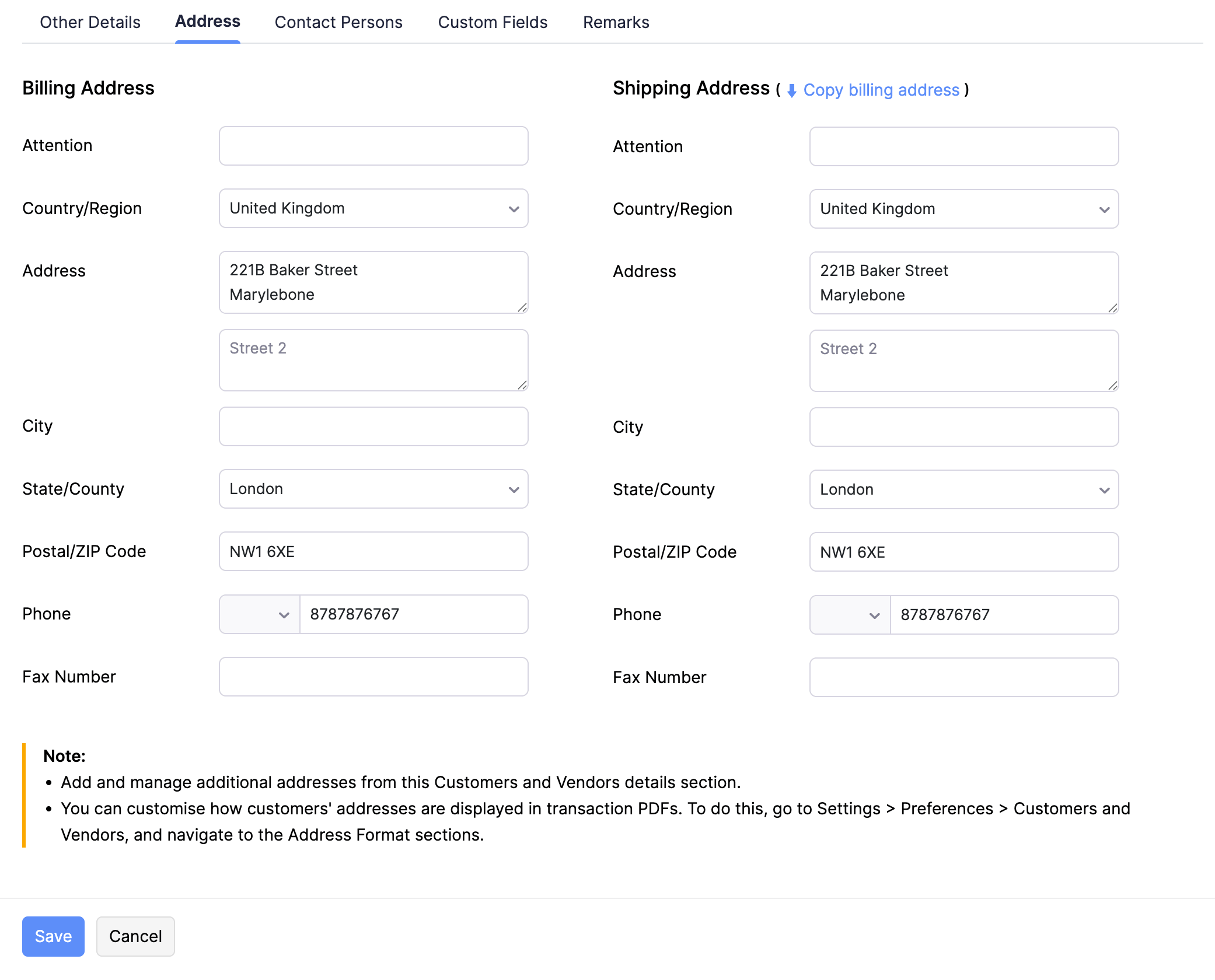Click the shipping address street 1 textarea
Screen dimensions: 1215x980
964,283
